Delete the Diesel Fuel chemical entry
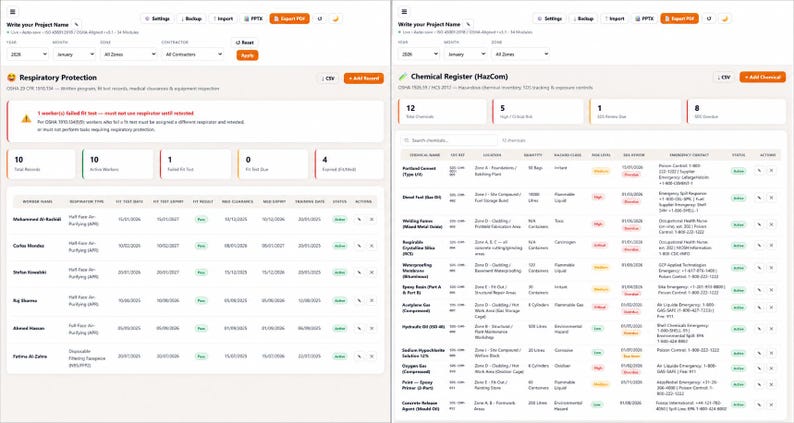Image resolution: width=794 pixels, height=423 pixels. tap(771, 198)
